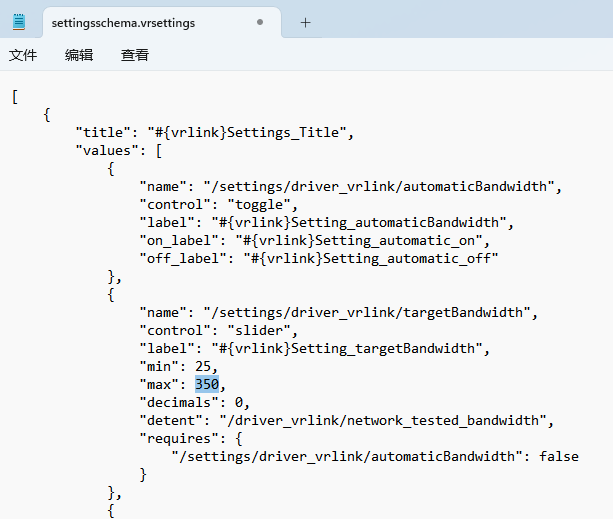
Task: Select the settingsschema.vrsettings tab
Action: (124, 22)
